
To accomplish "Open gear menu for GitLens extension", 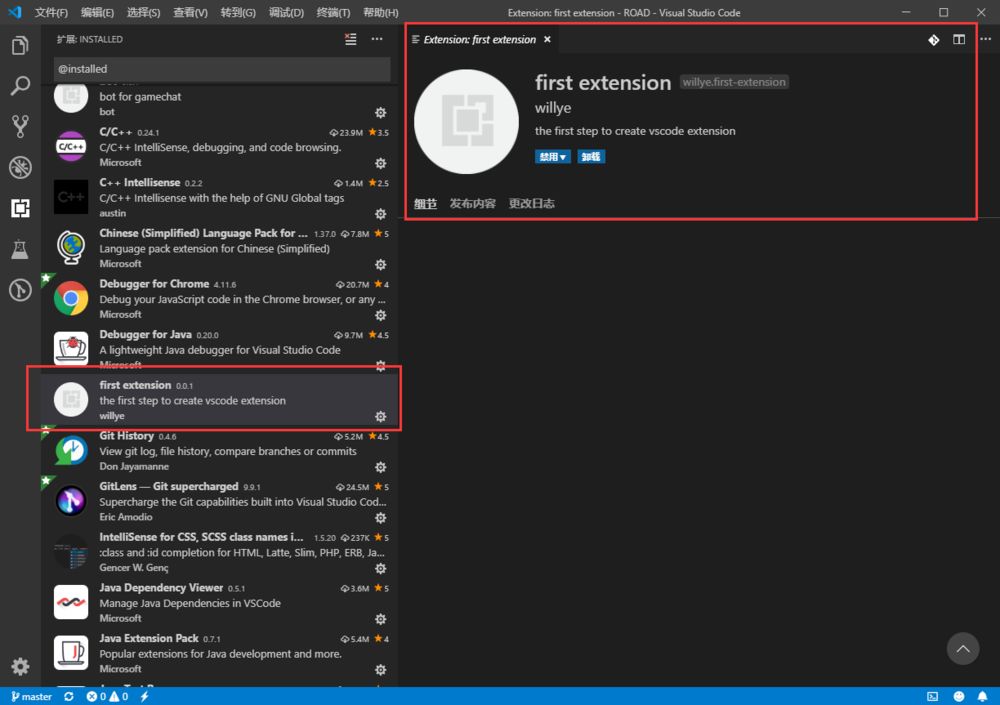I will click(x=381, y=518).
